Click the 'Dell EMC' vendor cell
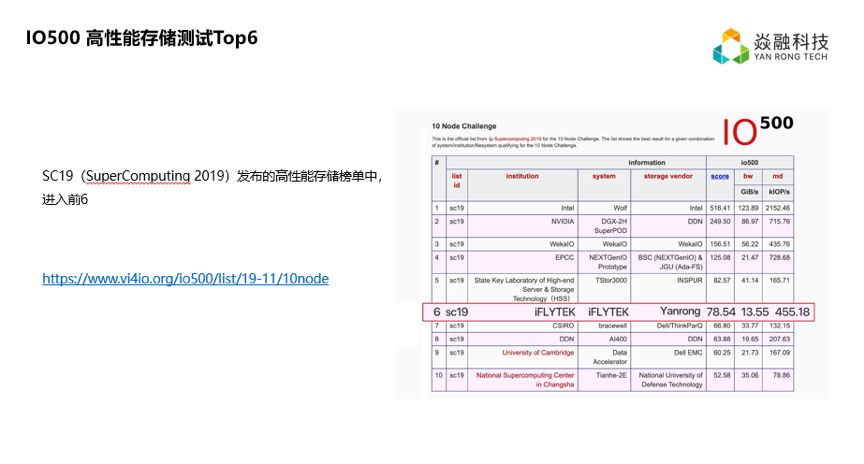The width and height of the screenshot is (864, 464). 688,353
